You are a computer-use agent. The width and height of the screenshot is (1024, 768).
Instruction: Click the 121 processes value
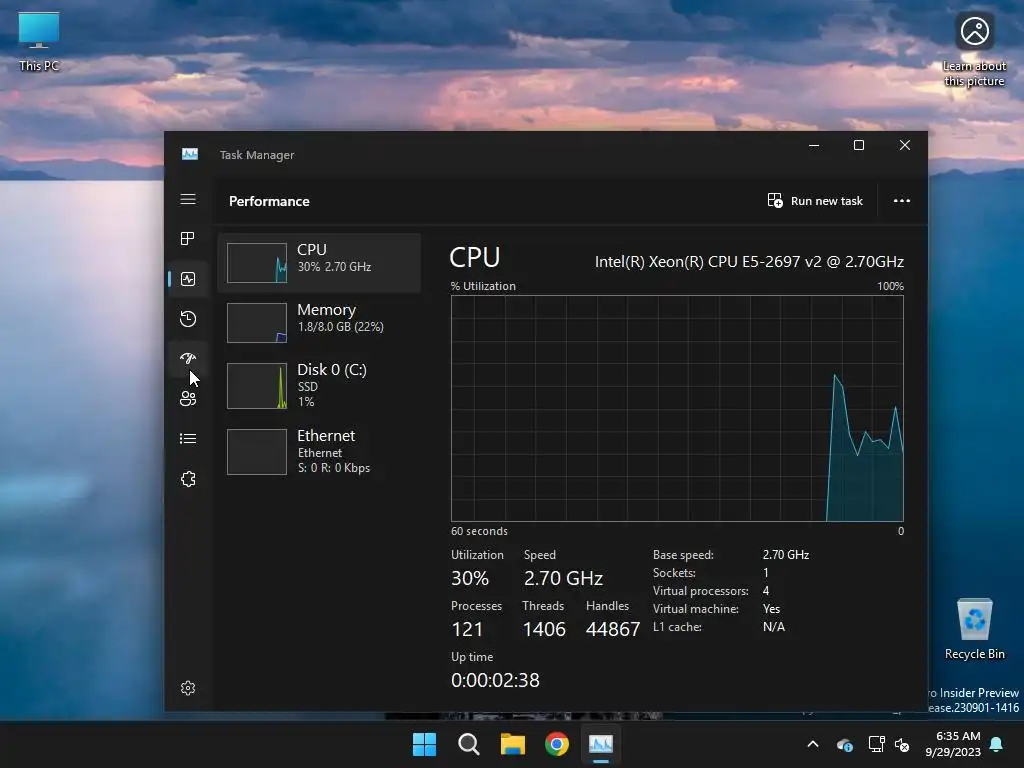(467, 629)
